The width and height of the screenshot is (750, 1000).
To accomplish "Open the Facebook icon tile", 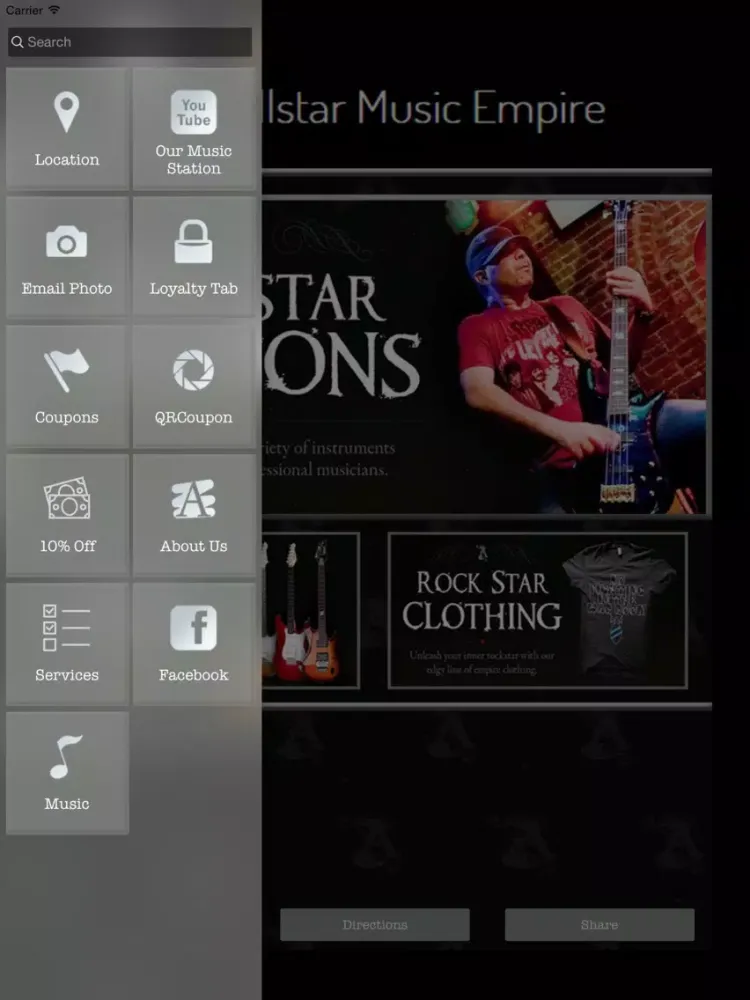I will 194,644.
